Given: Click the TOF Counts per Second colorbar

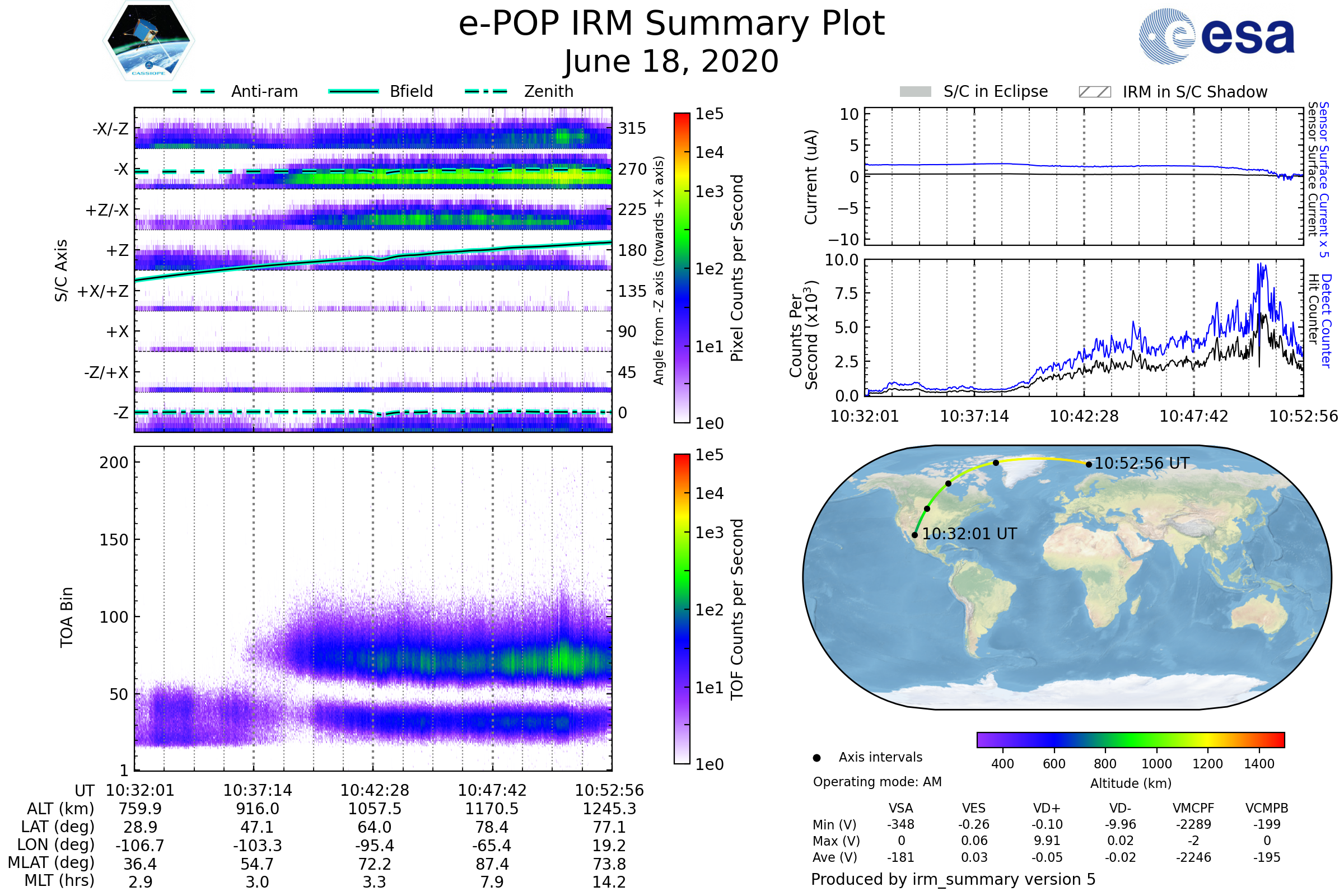Looking at the screenshot, I should pos(682,609).
